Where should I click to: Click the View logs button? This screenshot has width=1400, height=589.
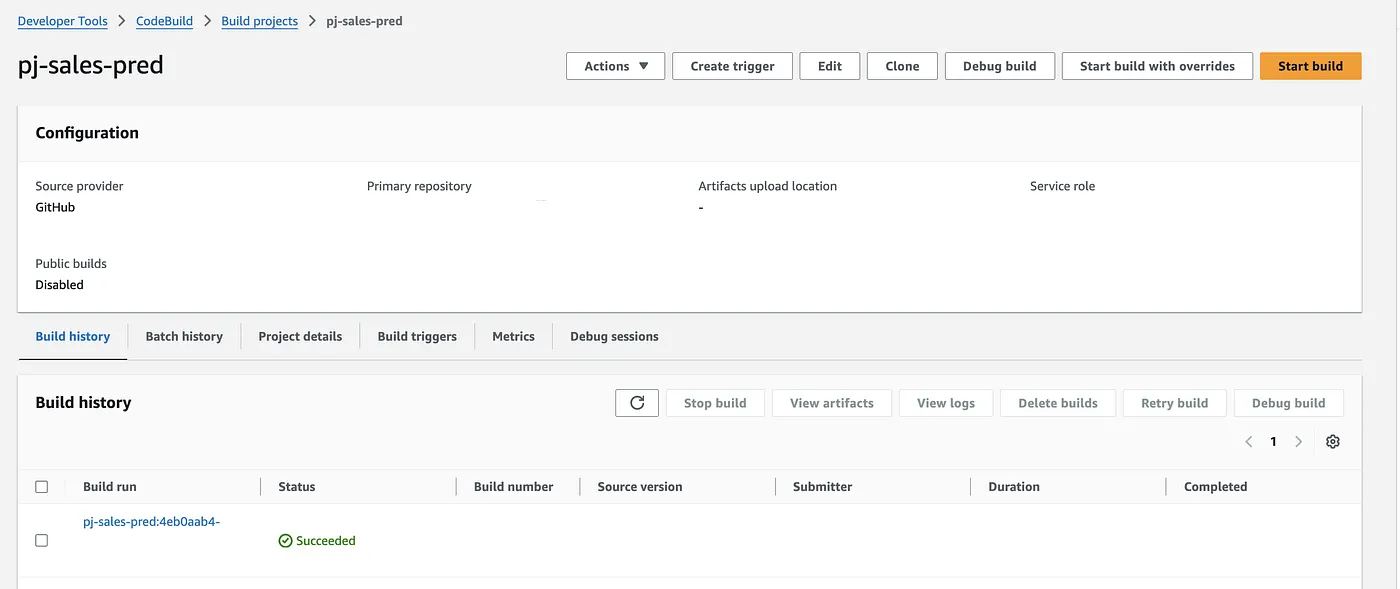tap(946, 403)
